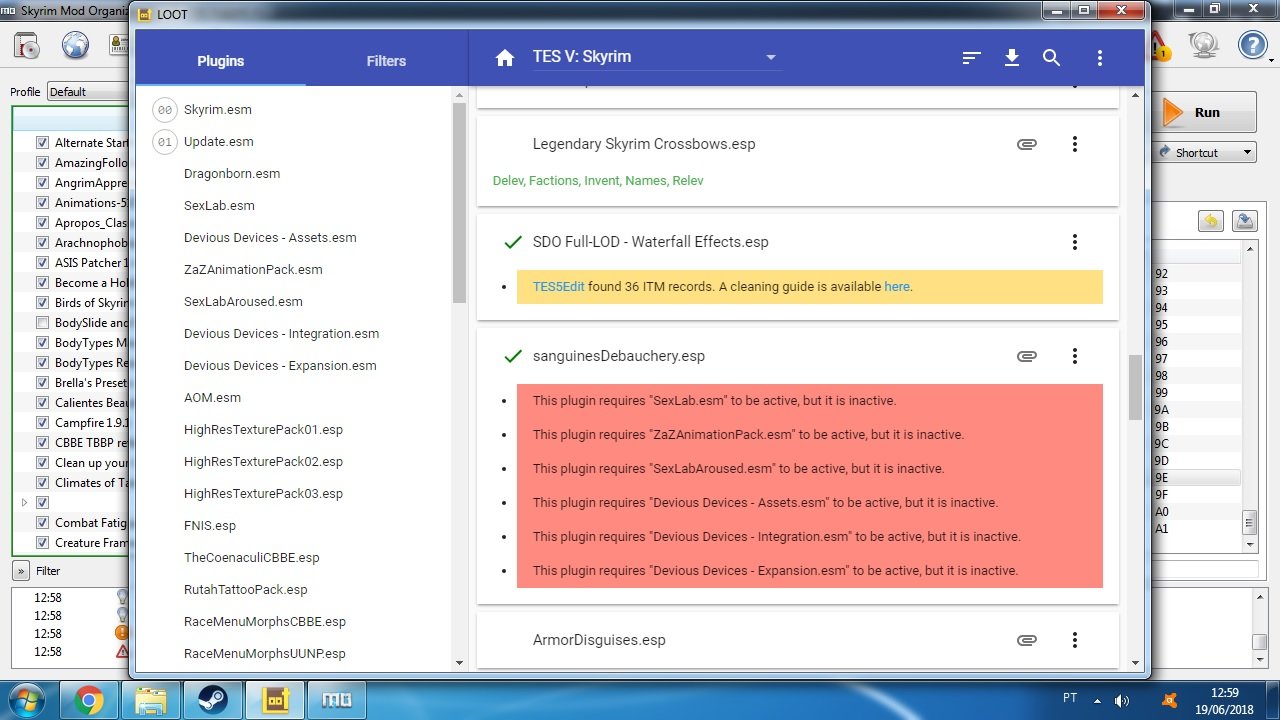This screenshot has height=720, width=1280.
Task: Switch to the Filters tab
Action: [386, 61]
